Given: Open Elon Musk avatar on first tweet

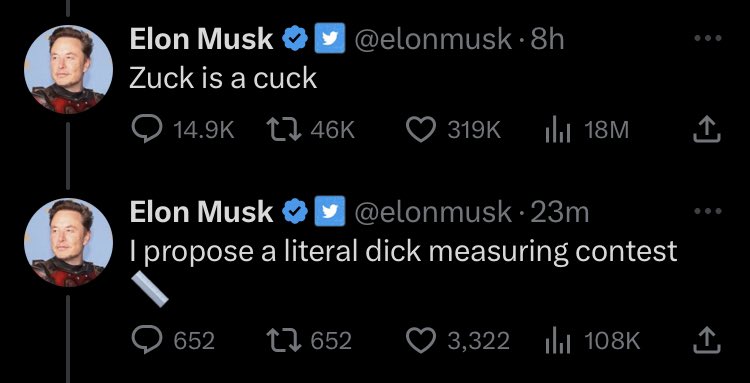Looking at the screenshot, I should coord(68,69).
